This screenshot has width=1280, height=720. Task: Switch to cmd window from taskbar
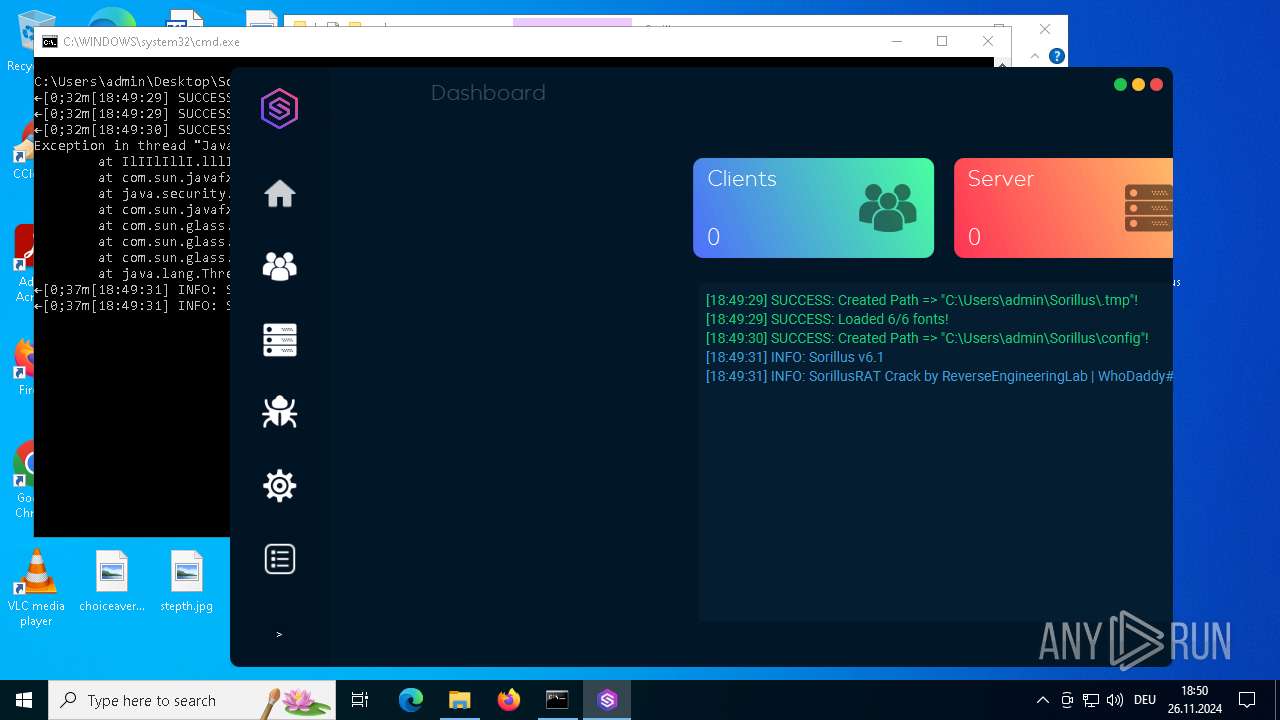[x=557, y=700]
